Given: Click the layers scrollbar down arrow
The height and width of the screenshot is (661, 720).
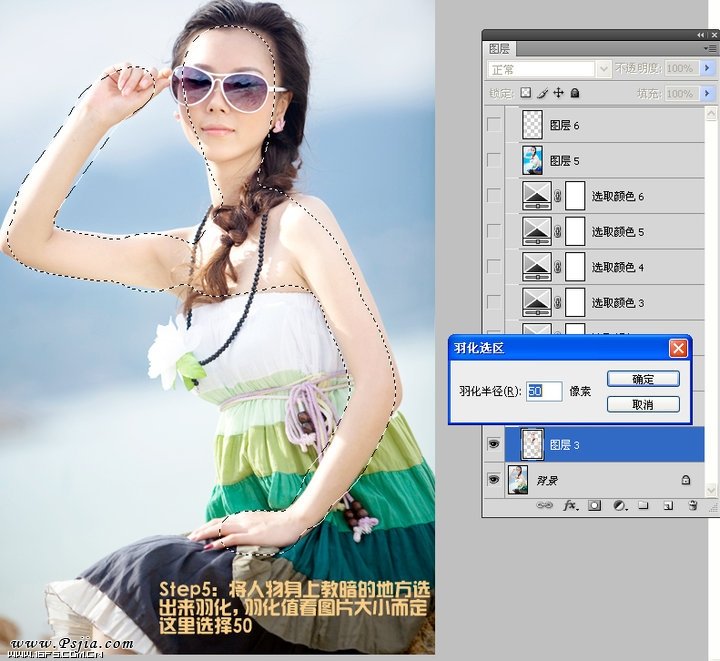Looking at the screenshot, I should [x=711, y=490].
